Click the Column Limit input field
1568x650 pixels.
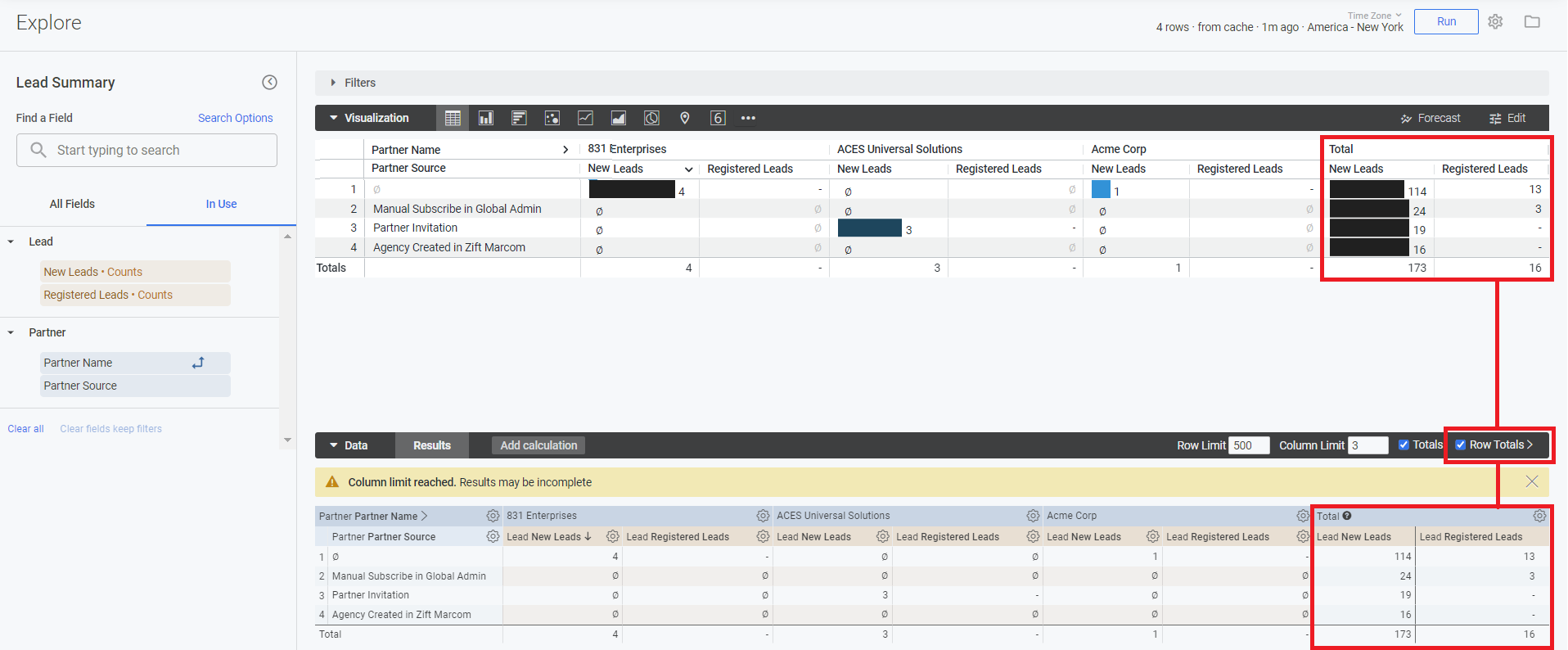[x=1368, y=445]
